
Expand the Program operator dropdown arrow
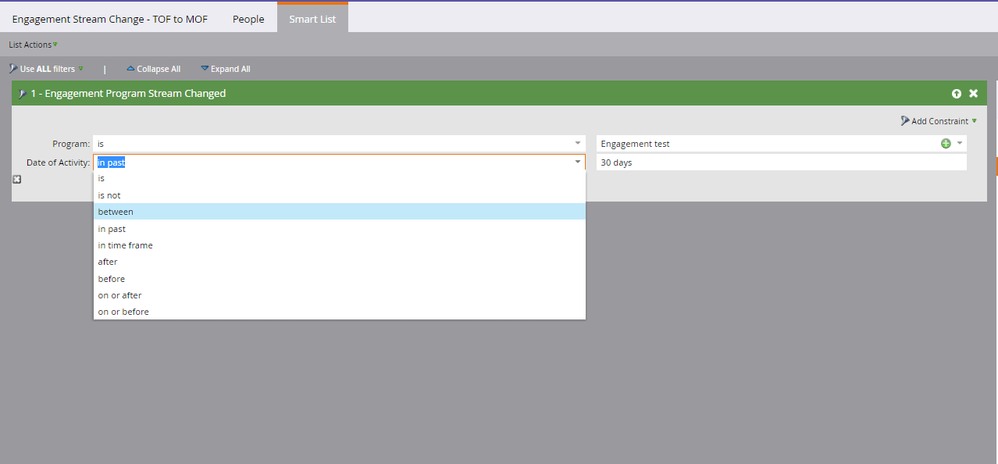coord(577,143)
